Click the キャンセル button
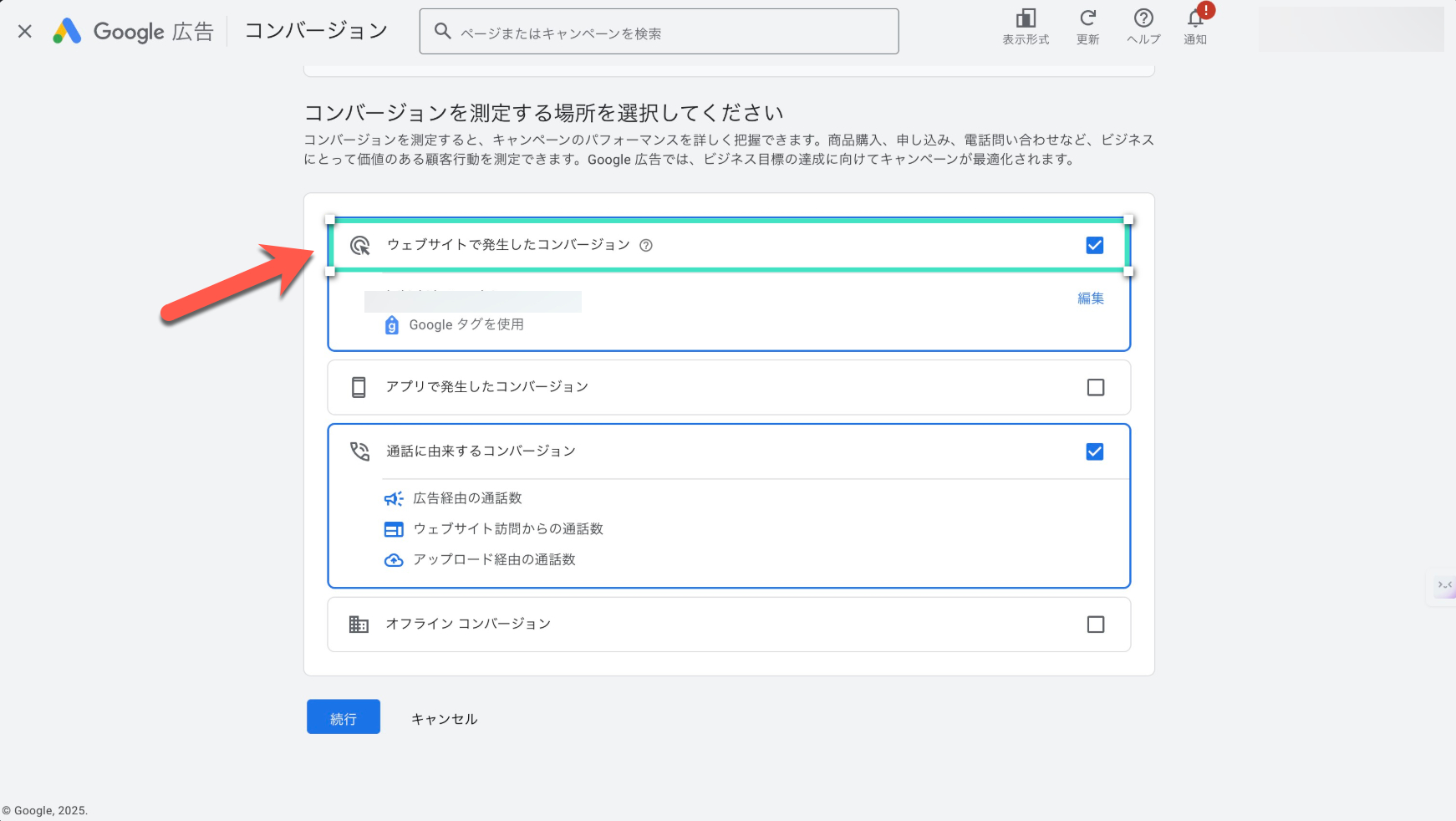Viewport: 1456px width, 821px height. (x=444, y=719)
